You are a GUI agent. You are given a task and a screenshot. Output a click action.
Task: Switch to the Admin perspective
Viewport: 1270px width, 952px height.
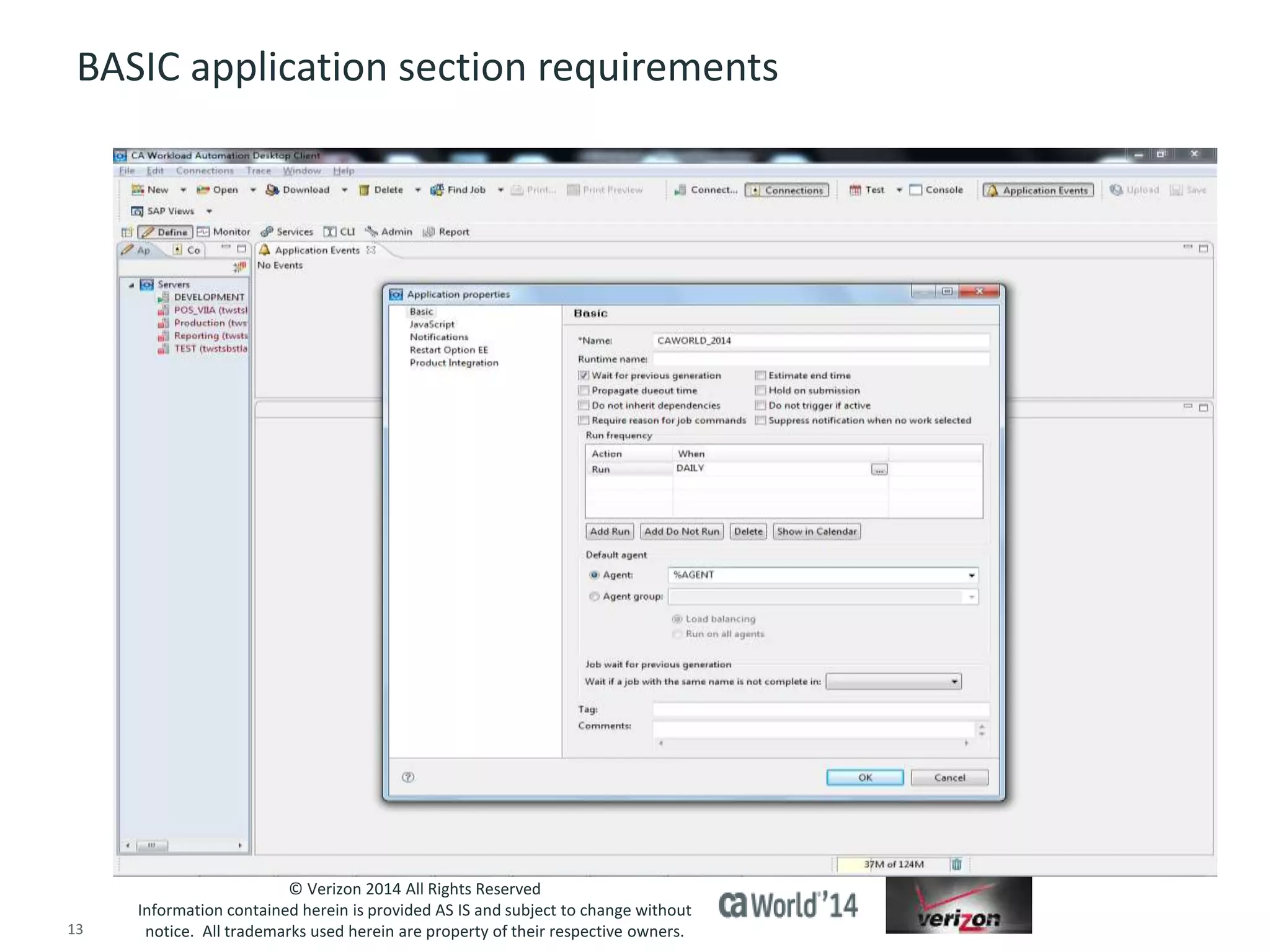[389, 232]
